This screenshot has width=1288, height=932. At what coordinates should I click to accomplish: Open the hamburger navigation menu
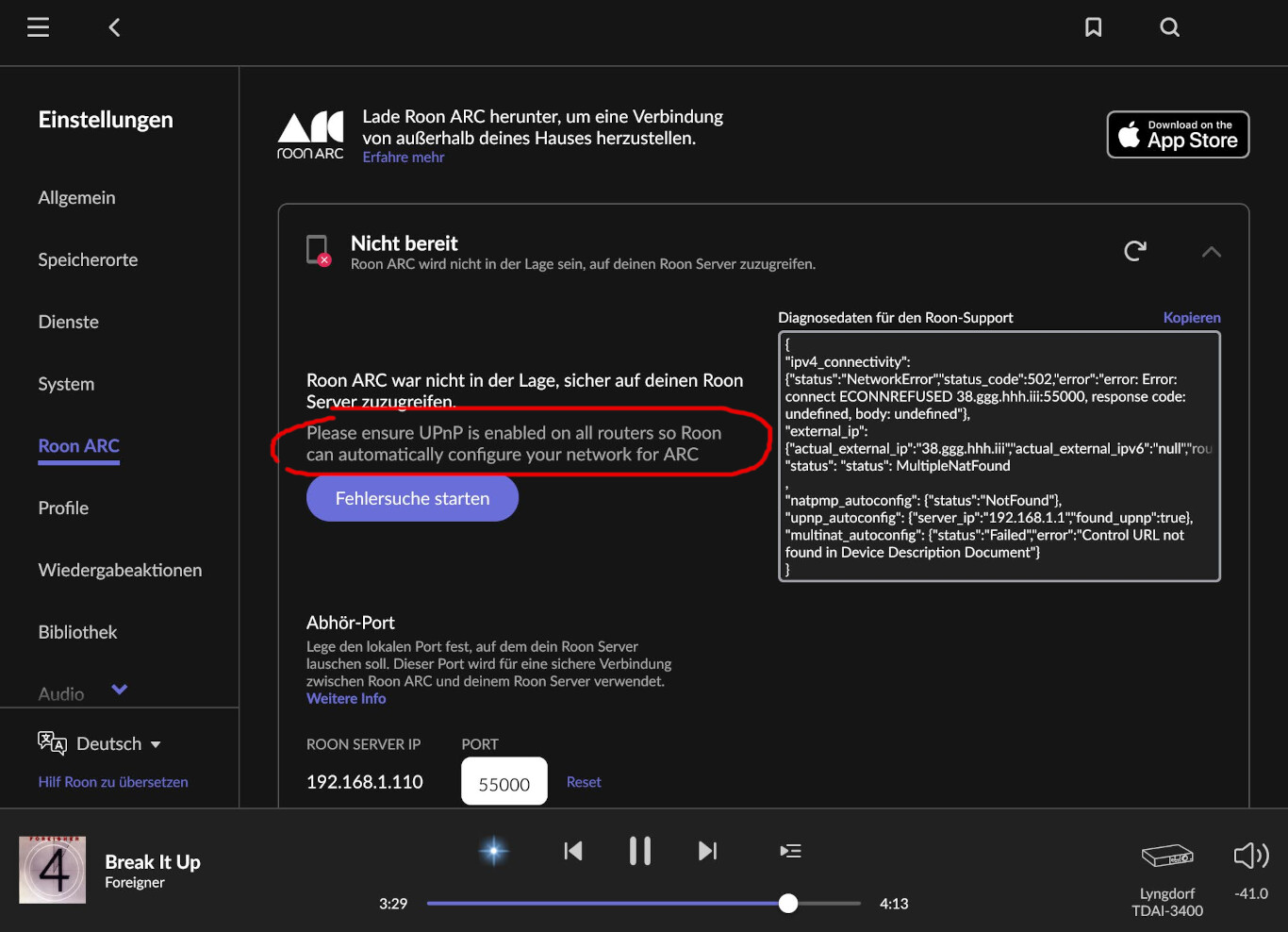38,27
